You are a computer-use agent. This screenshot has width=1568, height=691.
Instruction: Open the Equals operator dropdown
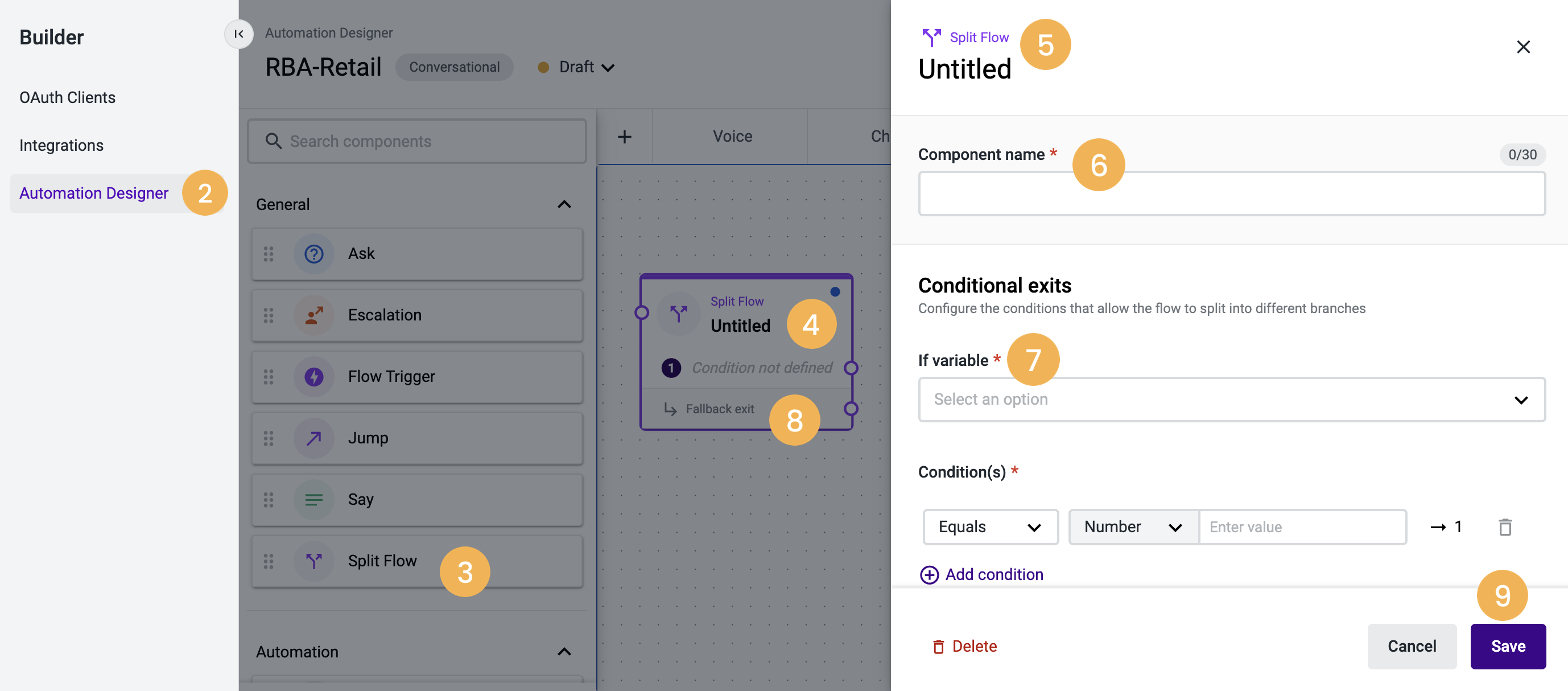[x=990, y=527]
